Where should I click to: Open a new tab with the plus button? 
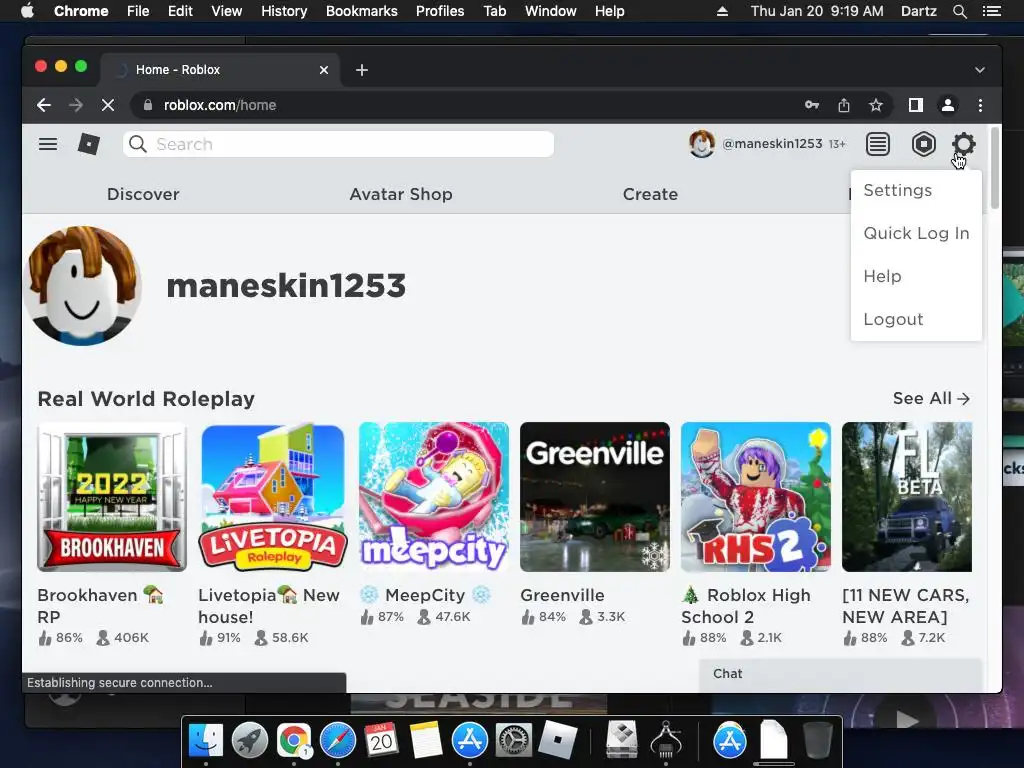point(362,70)
